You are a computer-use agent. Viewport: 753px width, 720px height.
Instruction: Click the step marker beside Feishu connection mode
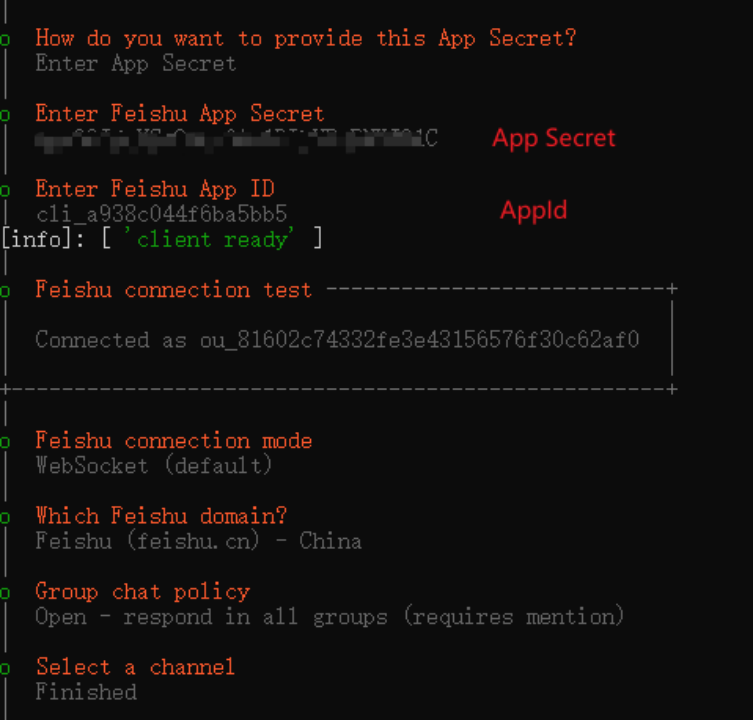[5, 442]
